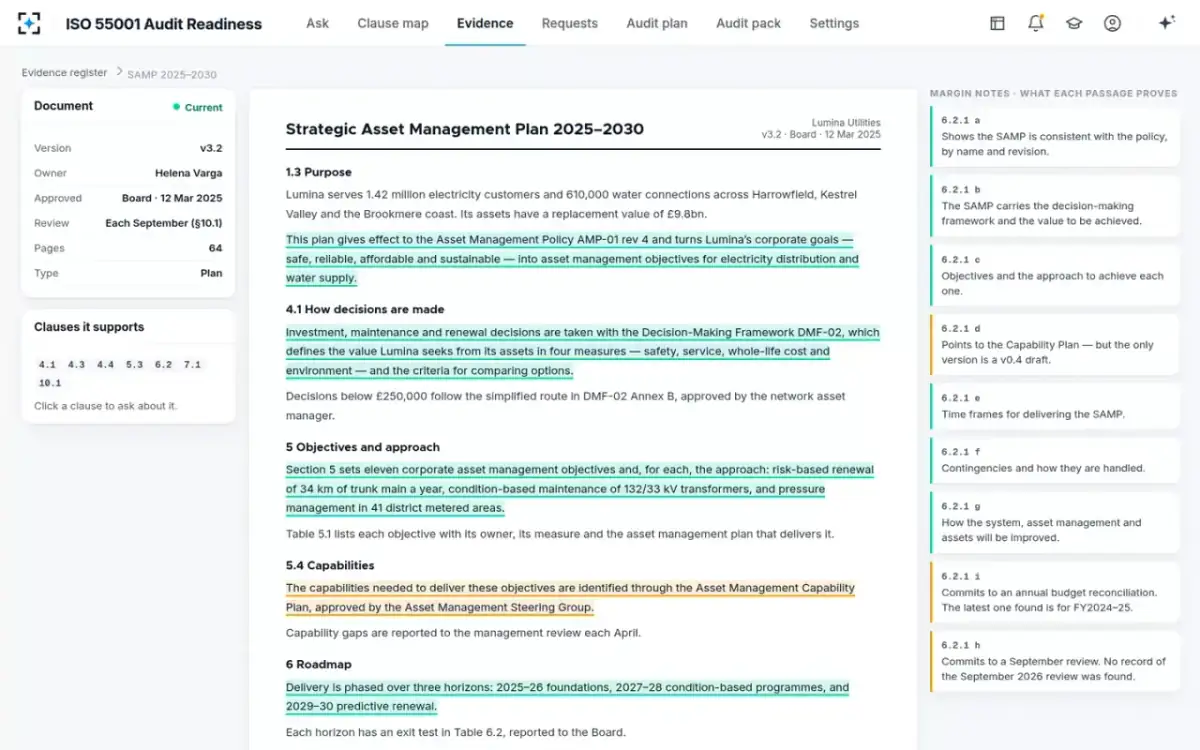Select clause chip 7.1

point(192,365)
